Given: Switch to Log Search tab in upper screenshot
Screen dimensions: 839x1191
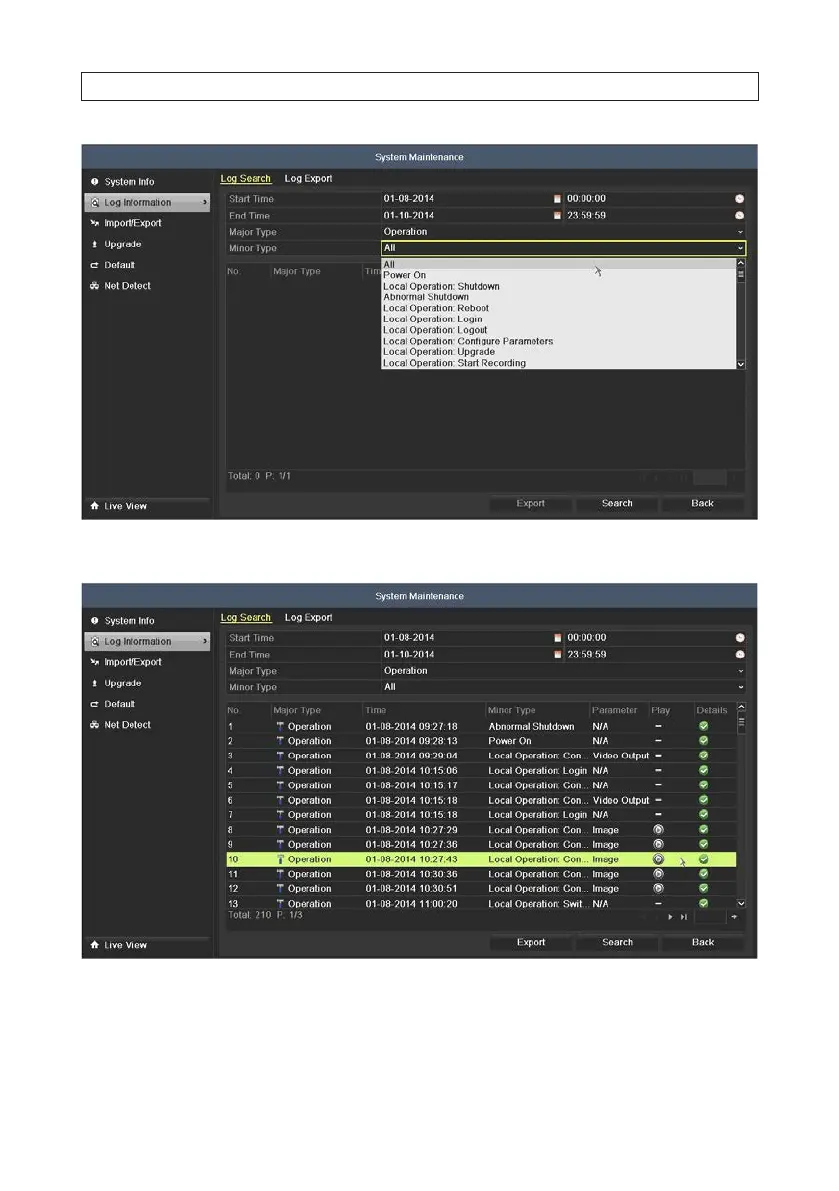Looking at the screenshot, I should tap(245, 178).
